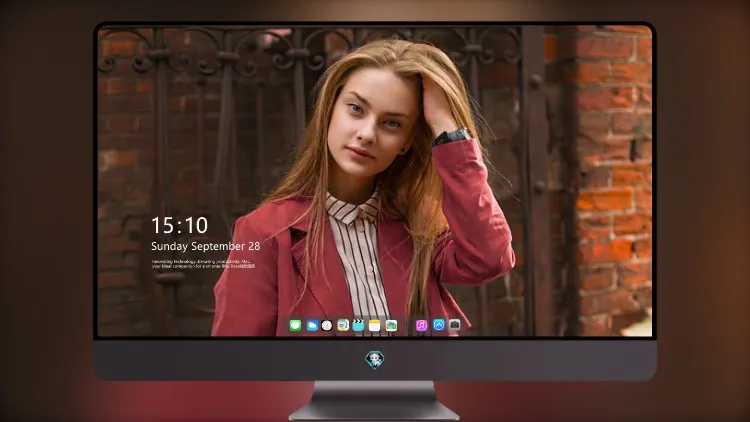Open the Camera app in dock

(455, 325)
